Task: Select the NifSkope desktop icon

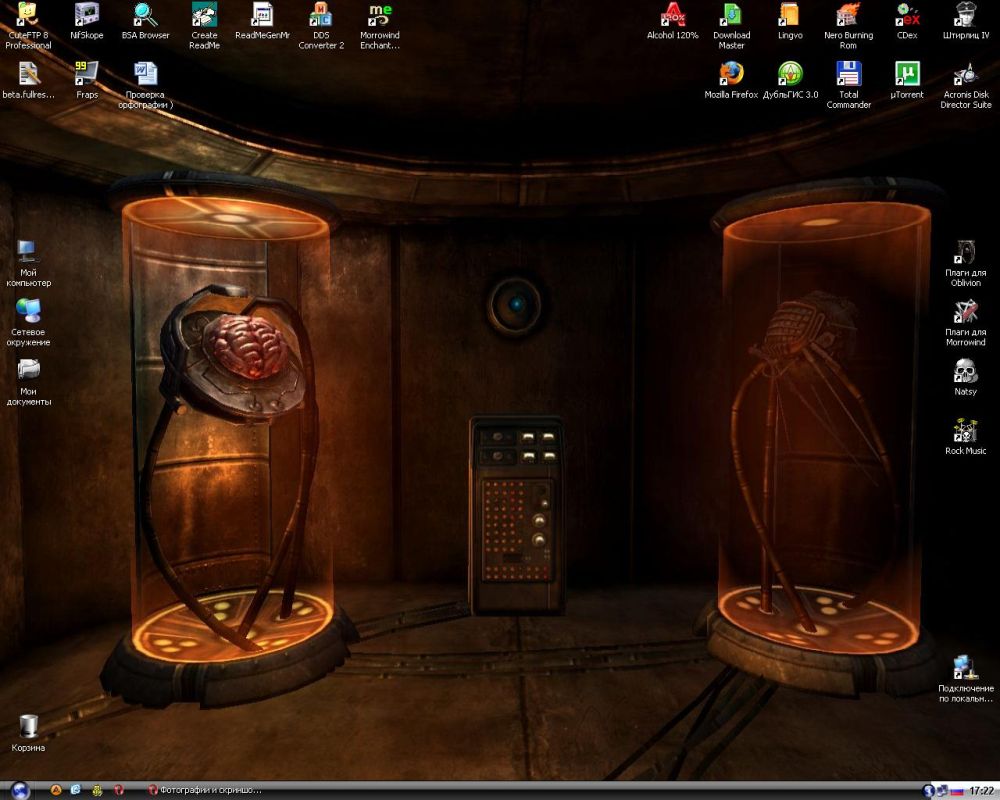Action: click(x=87, y=21)
